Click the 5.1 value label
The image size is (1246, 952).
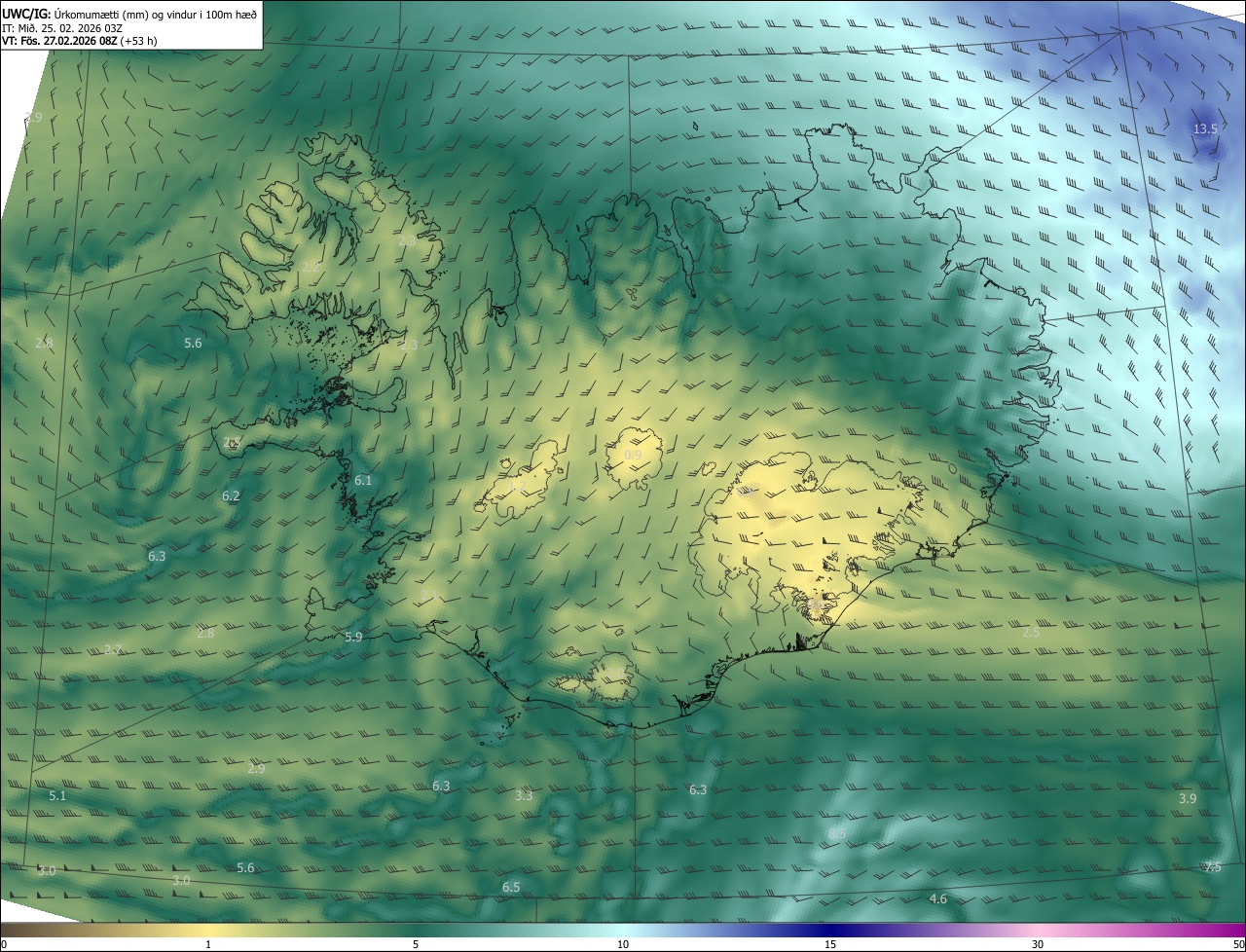point(57,795)
